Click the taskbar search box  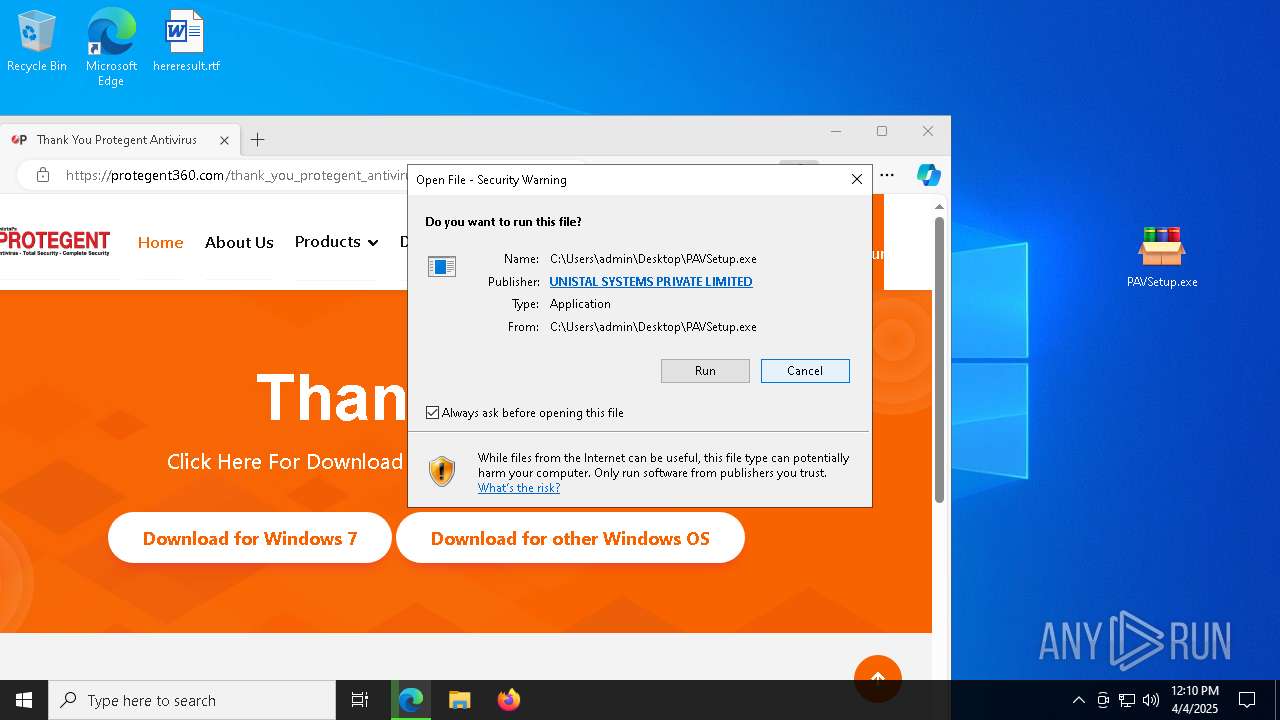point(192,700)
